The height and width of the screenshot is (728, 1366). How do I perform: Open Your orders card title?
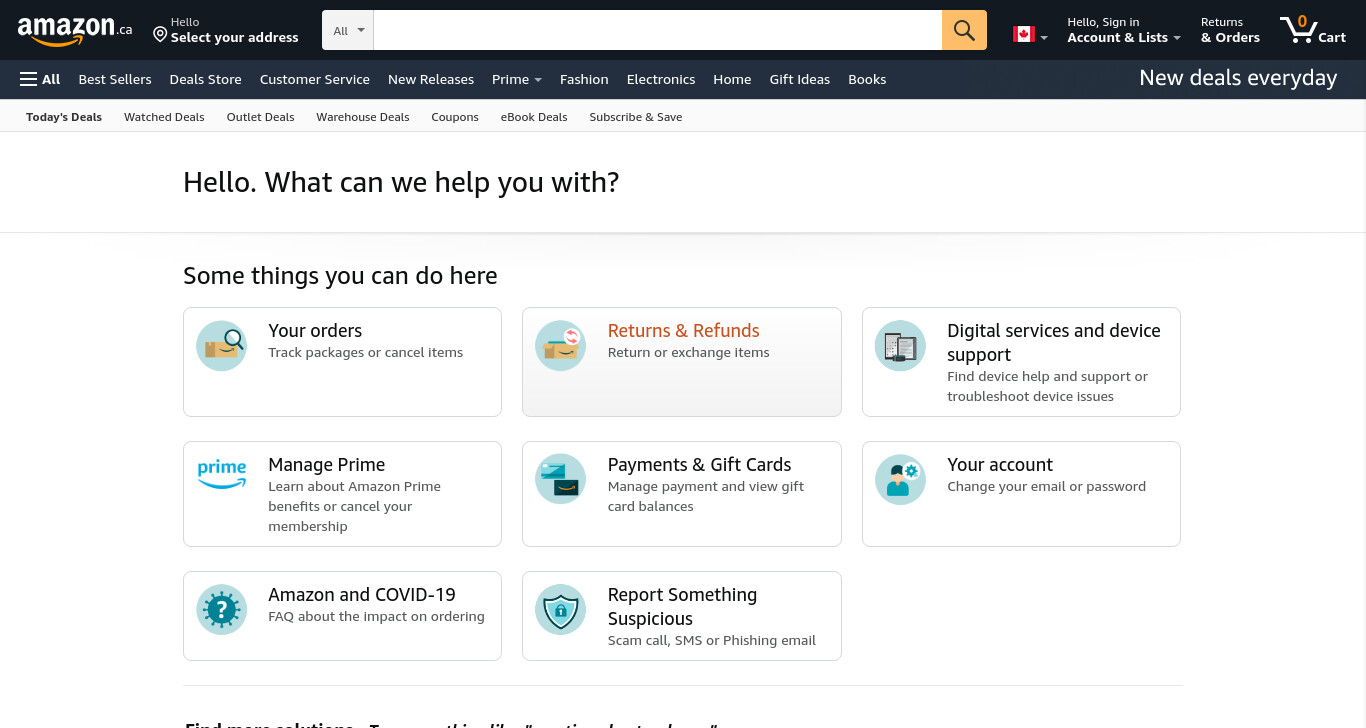click(315, 331)
